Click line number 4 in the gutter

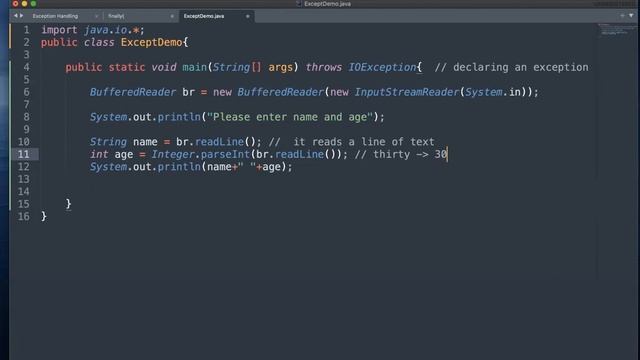[27, 67]
